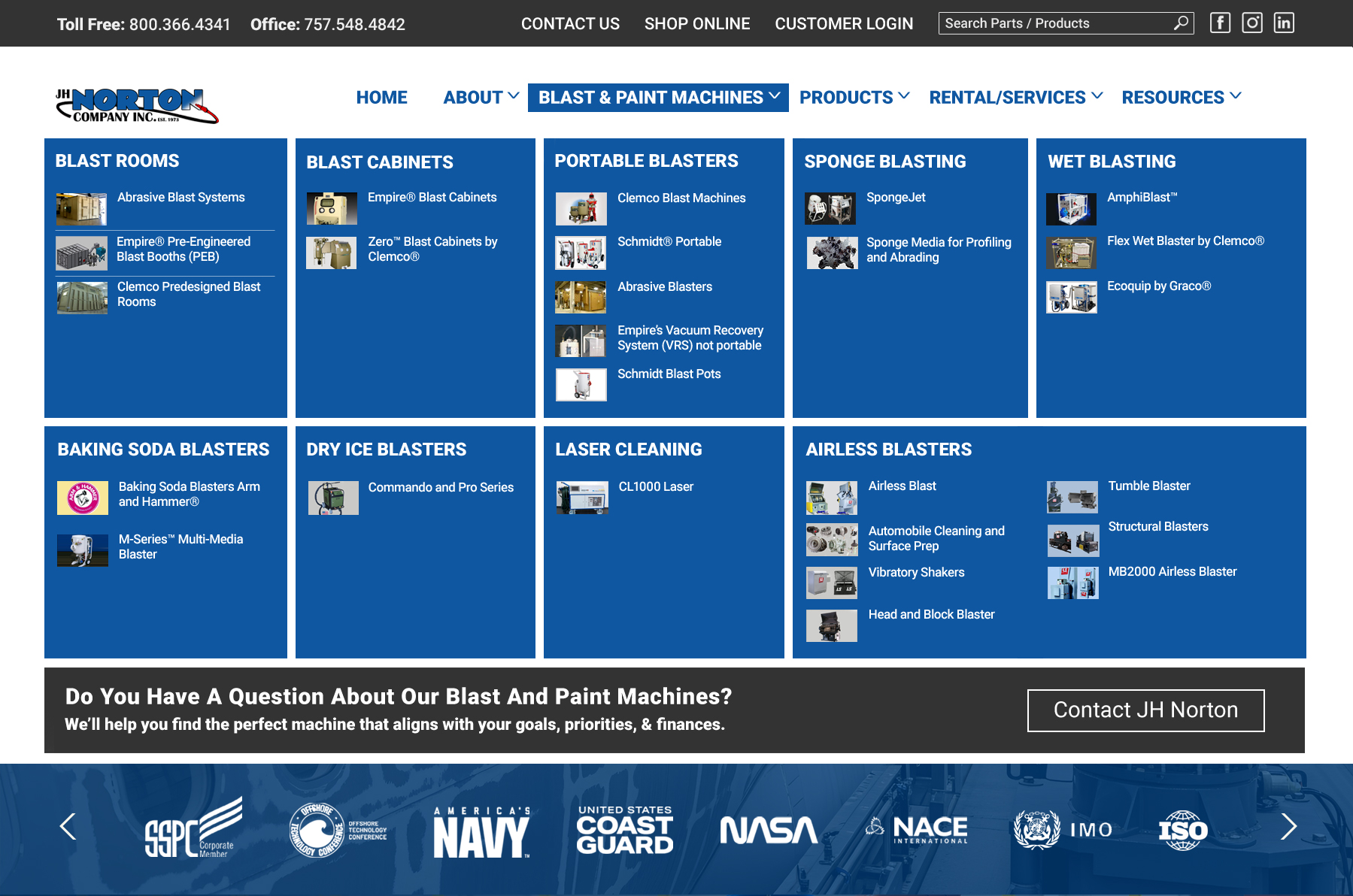Select the Tumble Blaster thumbnail image

click(1072, 498)
